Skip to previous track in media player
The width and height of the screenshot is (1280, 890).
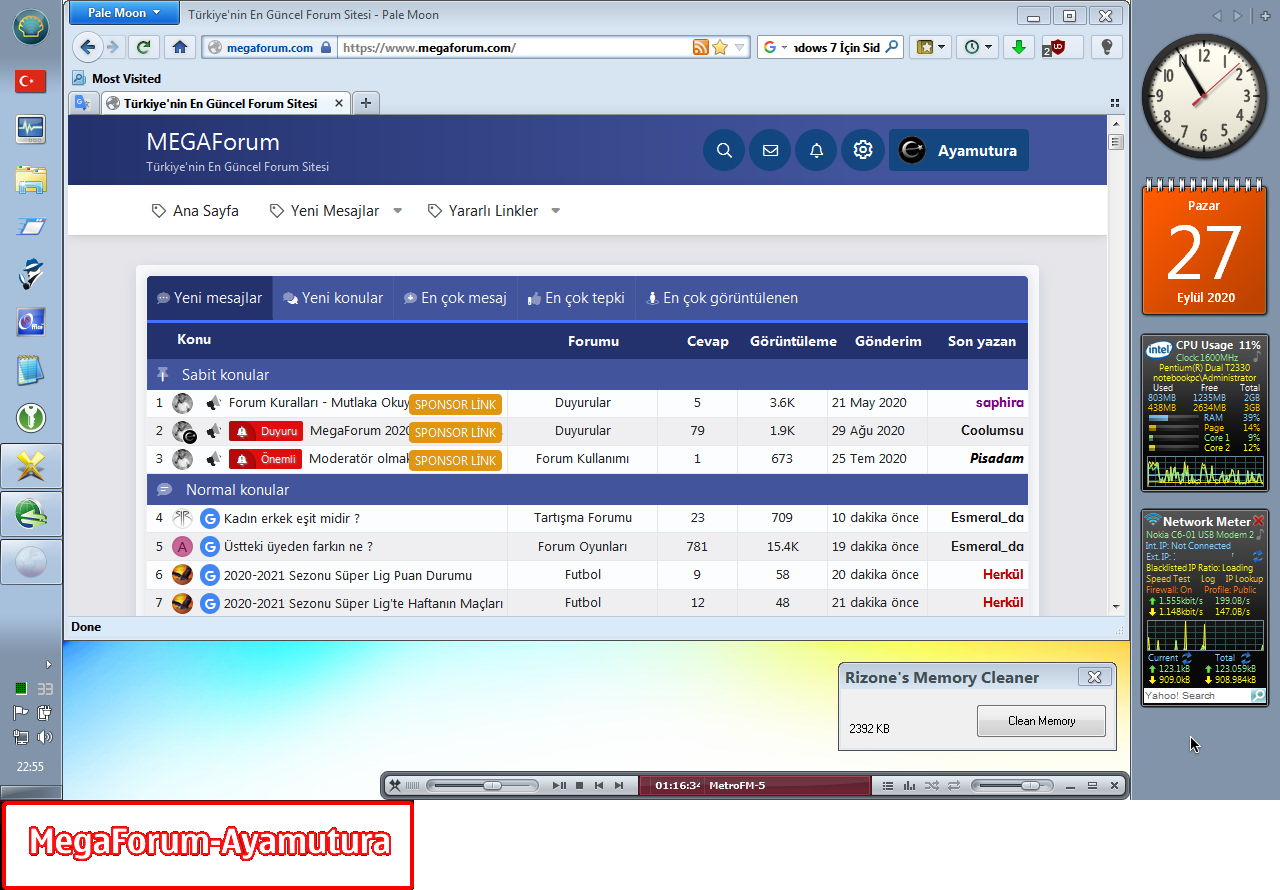599,786
